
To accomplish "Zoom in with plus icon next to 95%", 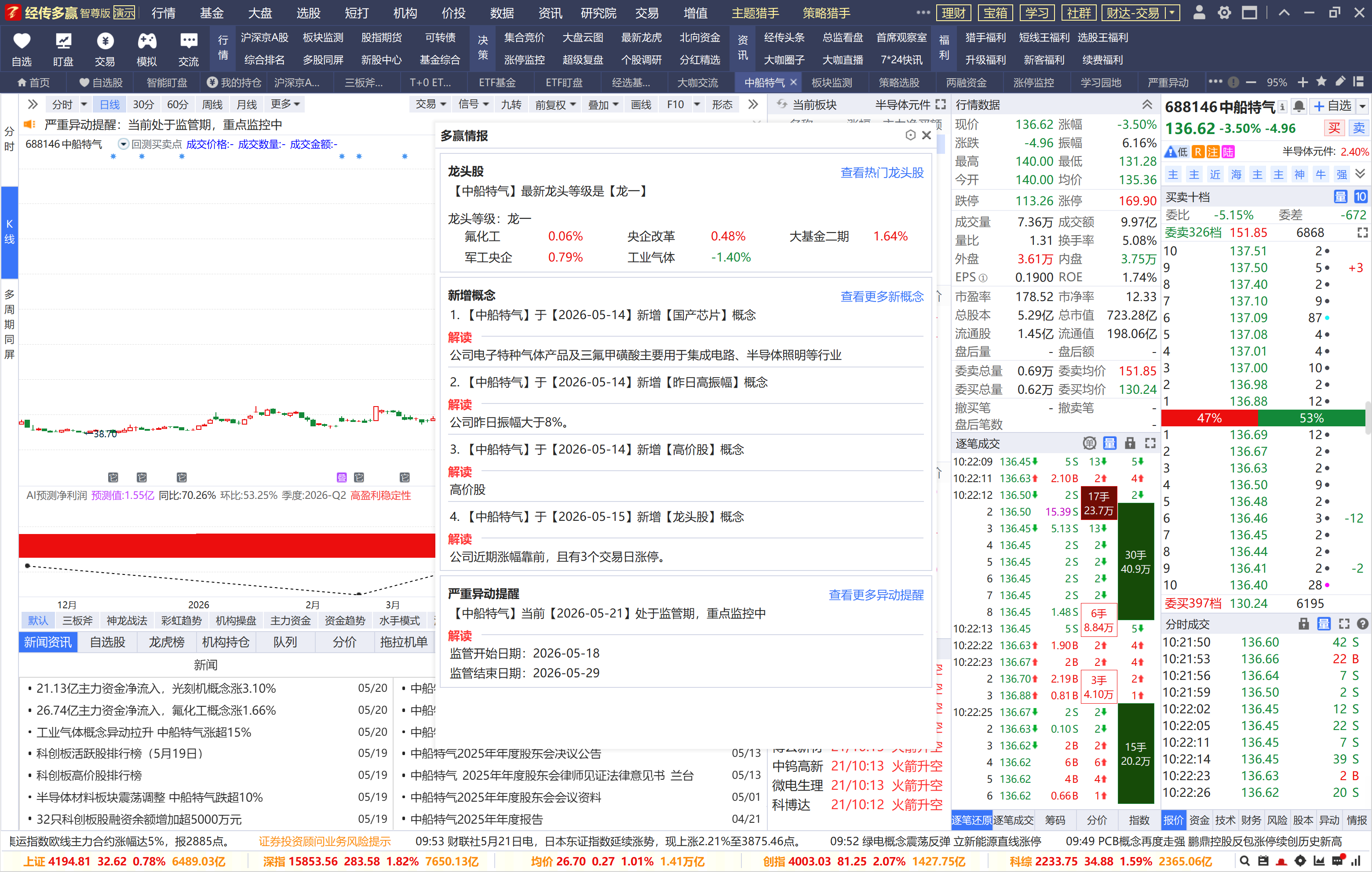I will point(1303,83).
